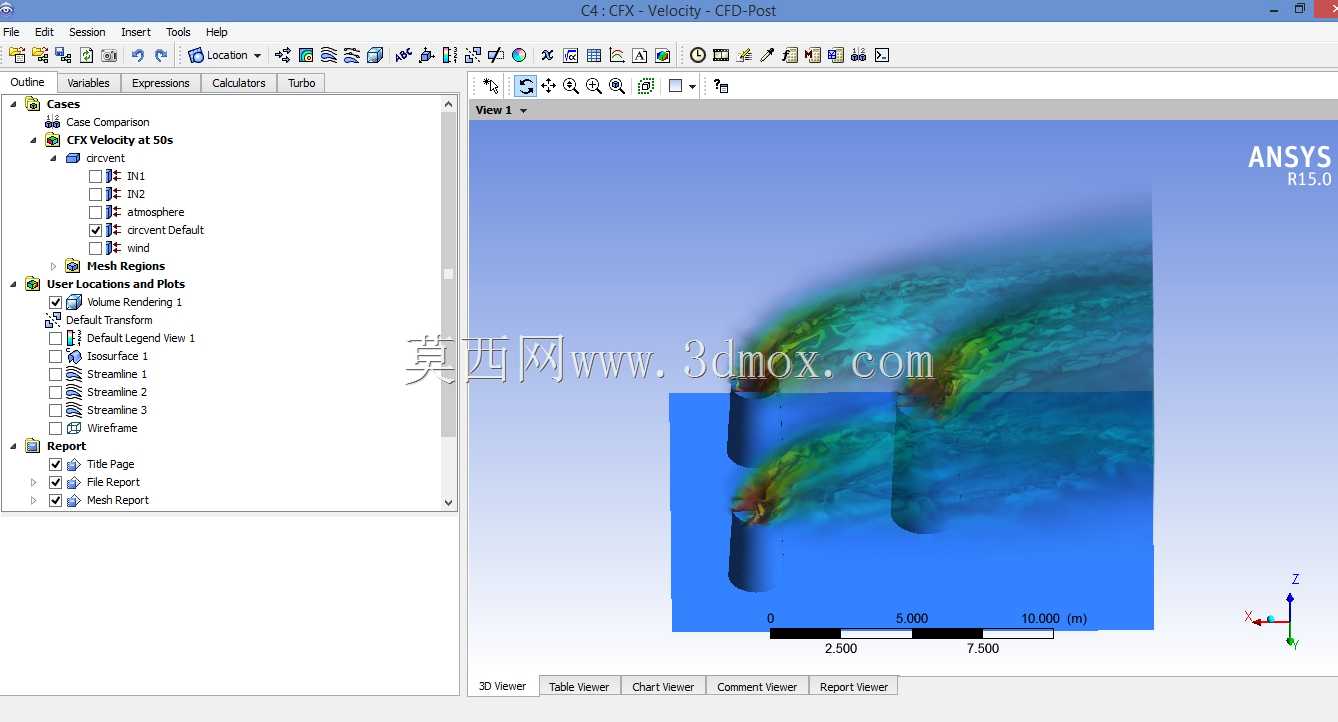The height and width of the screenshot is (722, 1338).
Task: Open the viewport layout dropdown arrow
Action: (x=692, y=87)
